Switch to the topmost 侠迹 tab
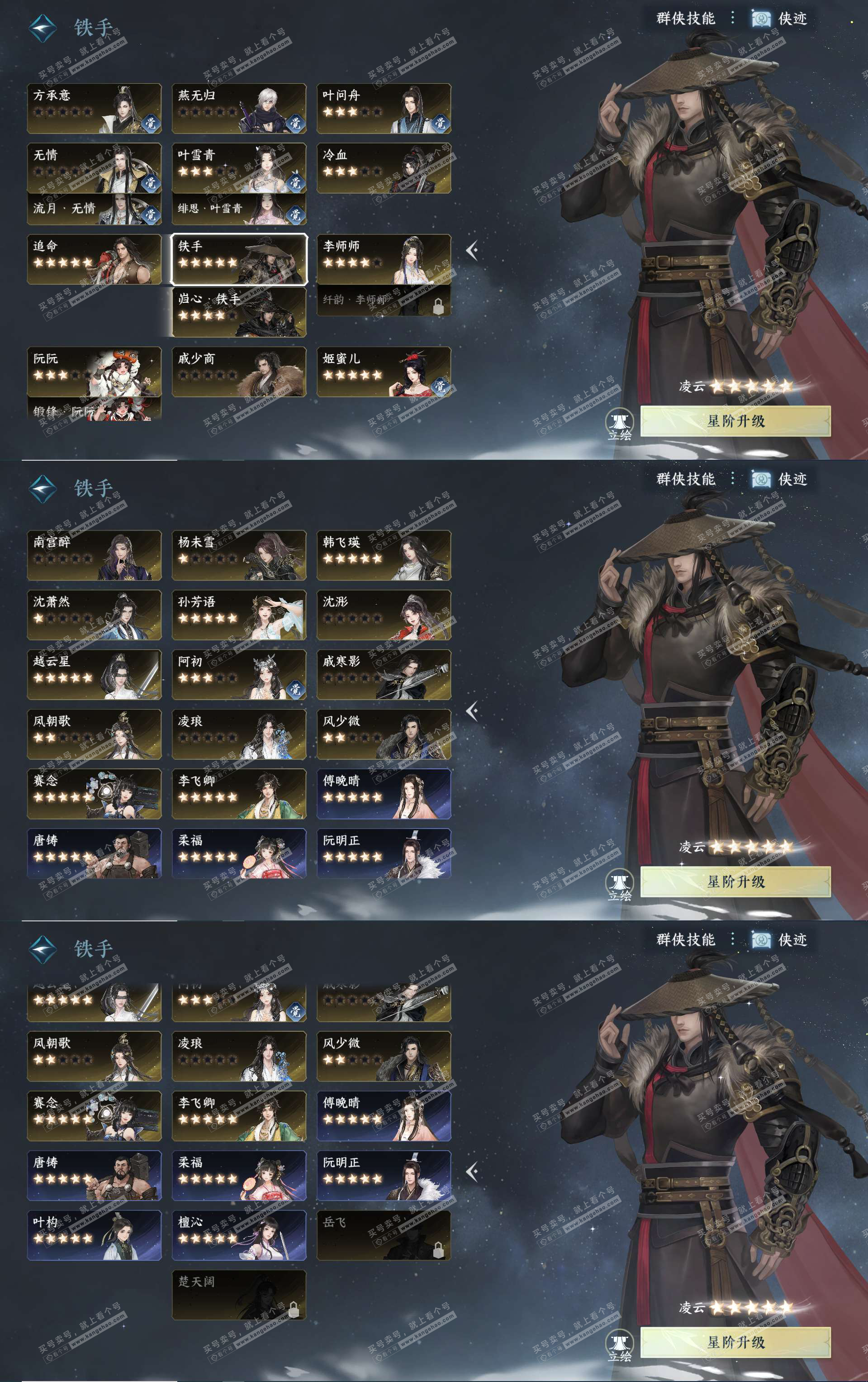This screenshot has height=1382, width=868. [x=780, y=19]
